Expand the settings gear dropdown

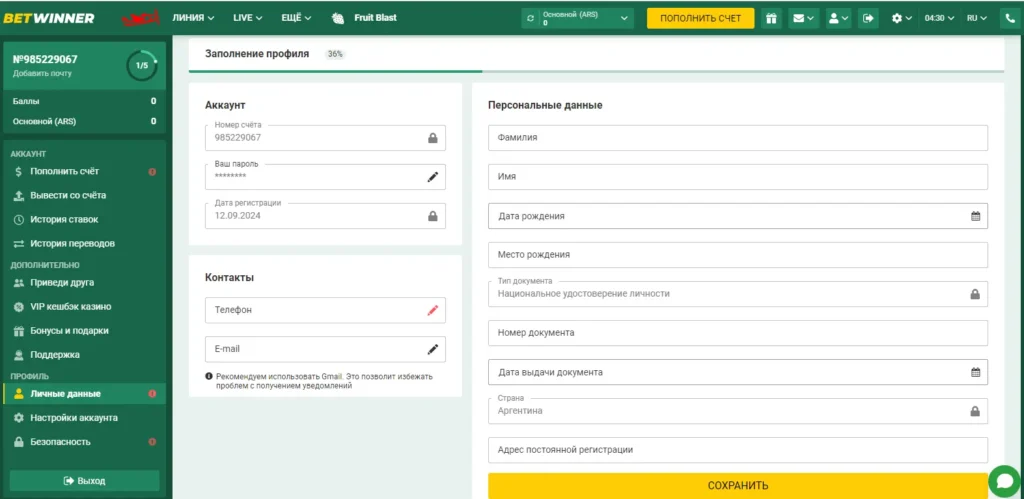[x=901, y=18]
